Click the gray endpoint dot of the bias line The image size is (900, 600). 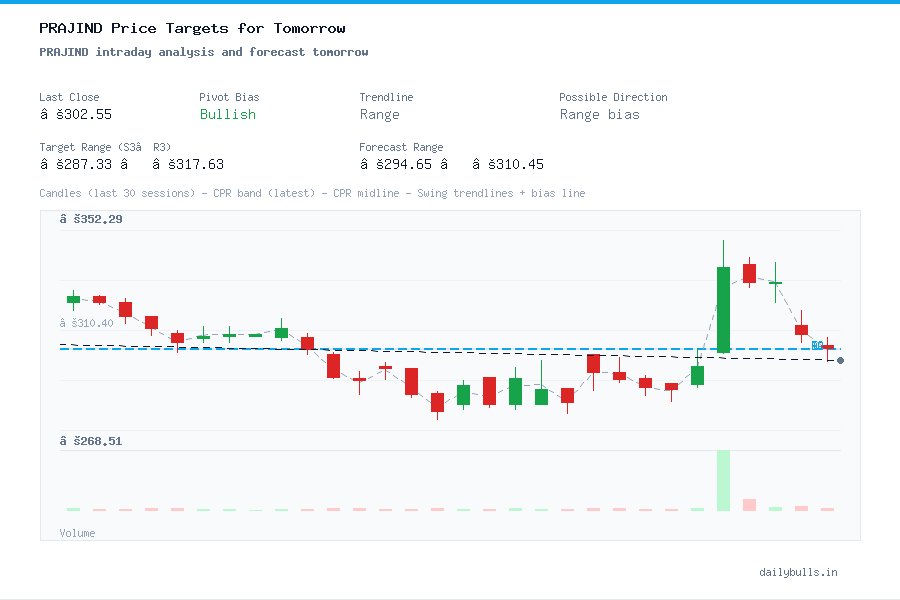tap(840, 360)
